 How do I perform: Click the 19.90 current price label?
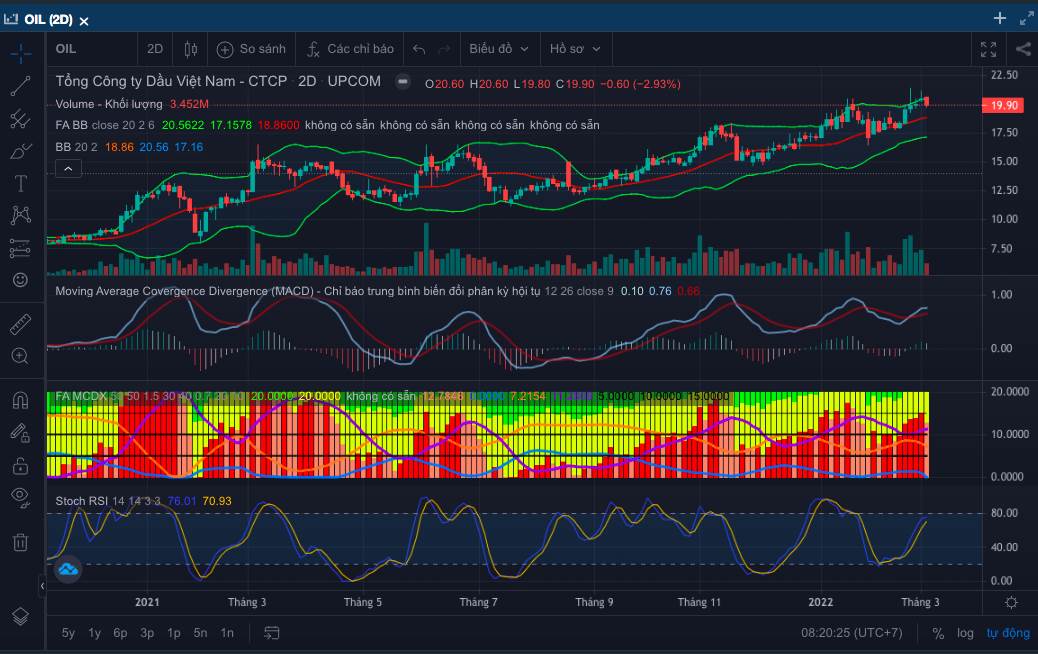(x=1004, y=105)
